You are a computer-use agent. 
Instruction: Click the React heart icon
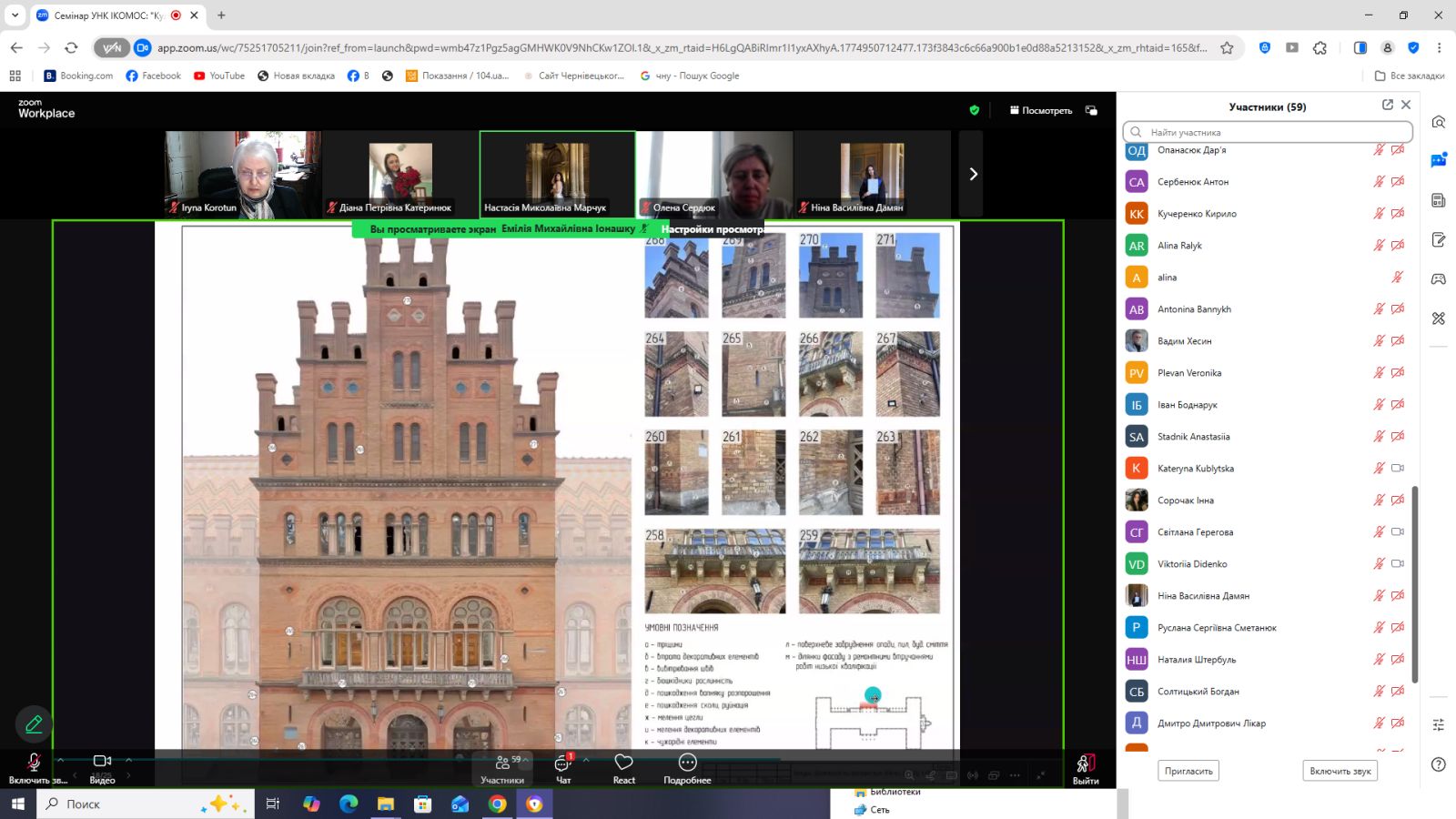click(x=623, y=762)
